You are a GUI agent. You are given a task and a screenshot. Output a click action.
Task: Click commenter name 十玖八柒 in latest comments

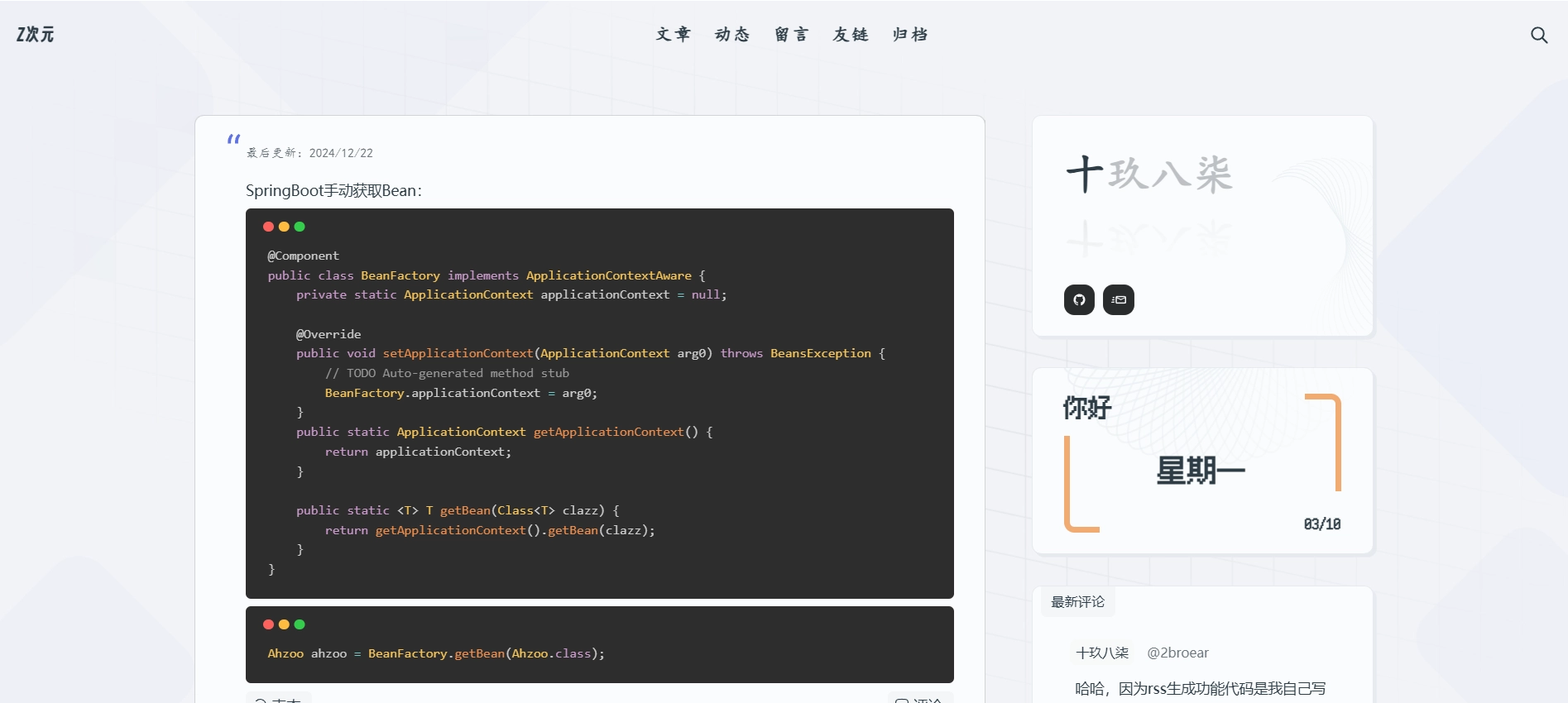click(x=1101, y=653)
